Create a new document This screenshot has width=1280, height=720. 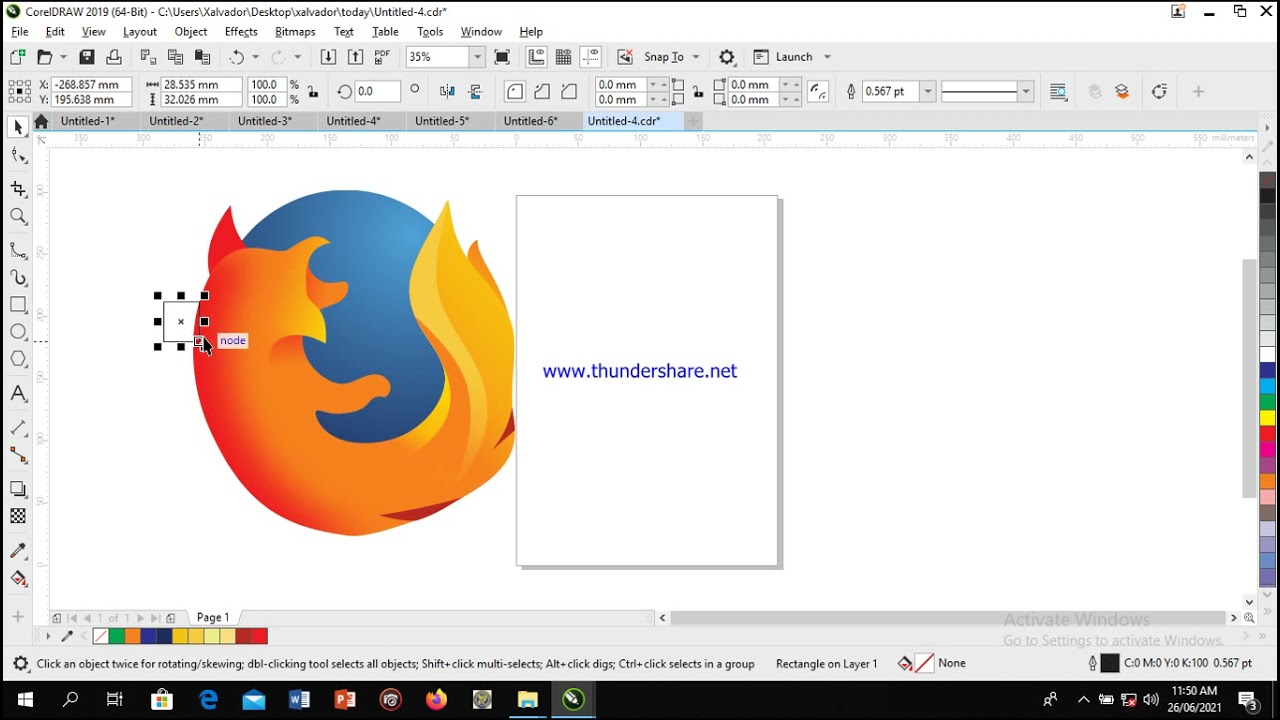pos(18,57)
